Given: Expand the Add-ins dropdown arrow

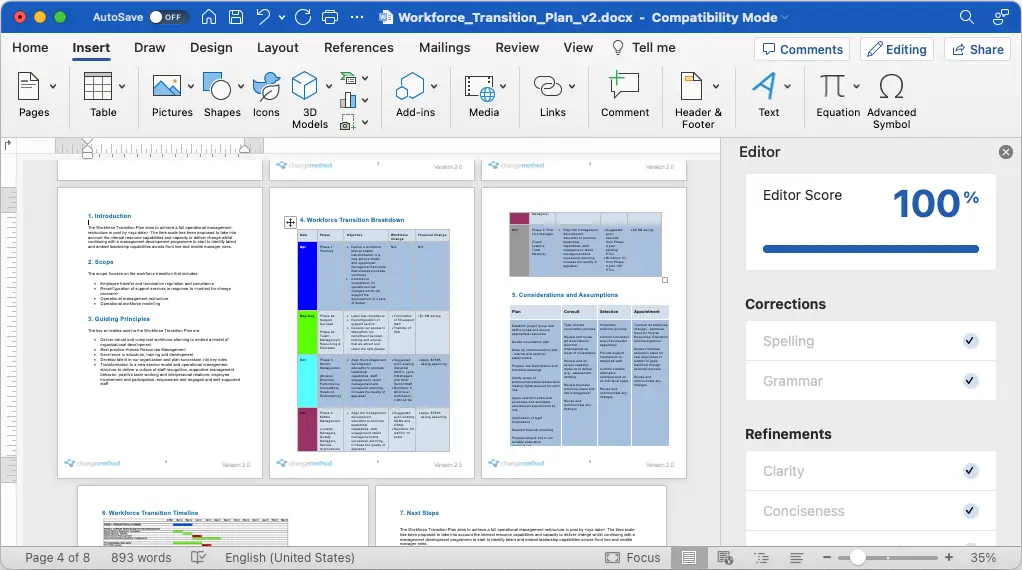Looking at the screenshot, I should (x=434, y=86).
